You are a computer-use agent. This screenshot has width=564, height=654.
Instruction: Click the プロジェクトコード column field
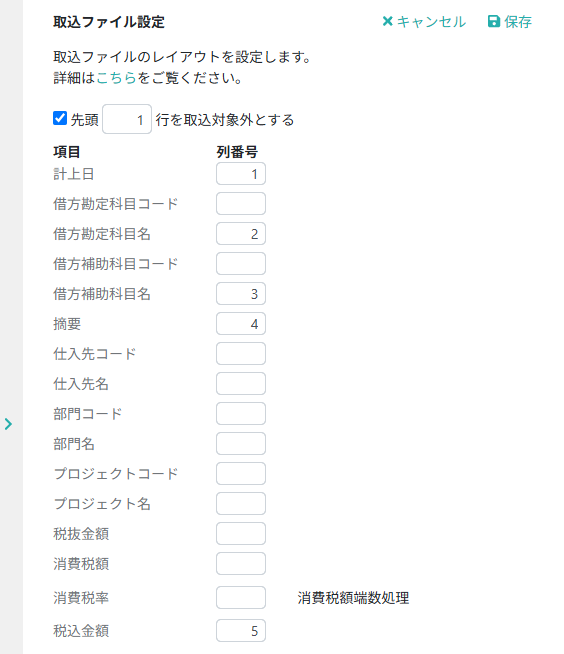point(241,473)
